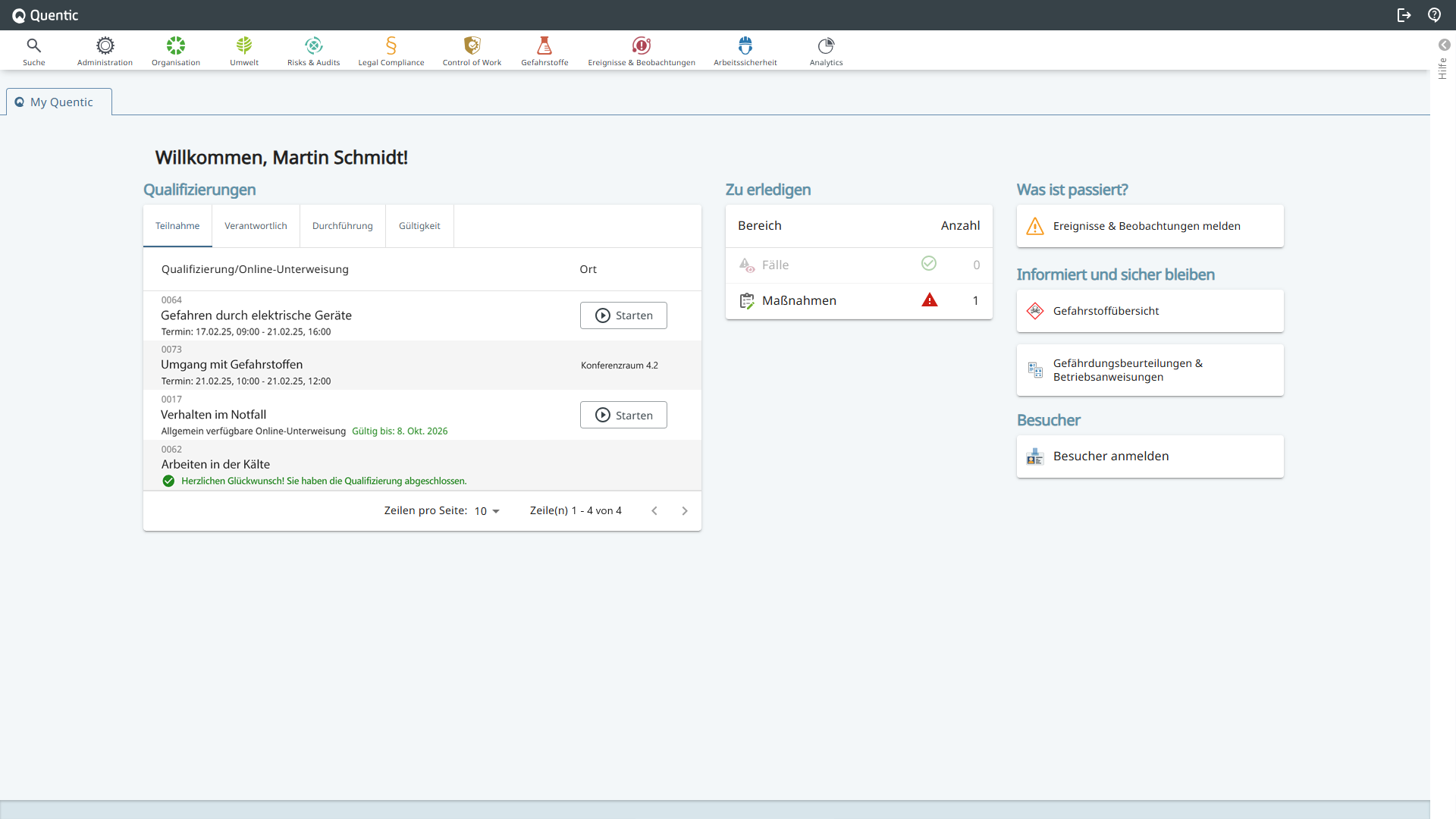This screenshot has width=1456, height=819.
Task: Open the Umwelt module
Action: pos(244,51)
